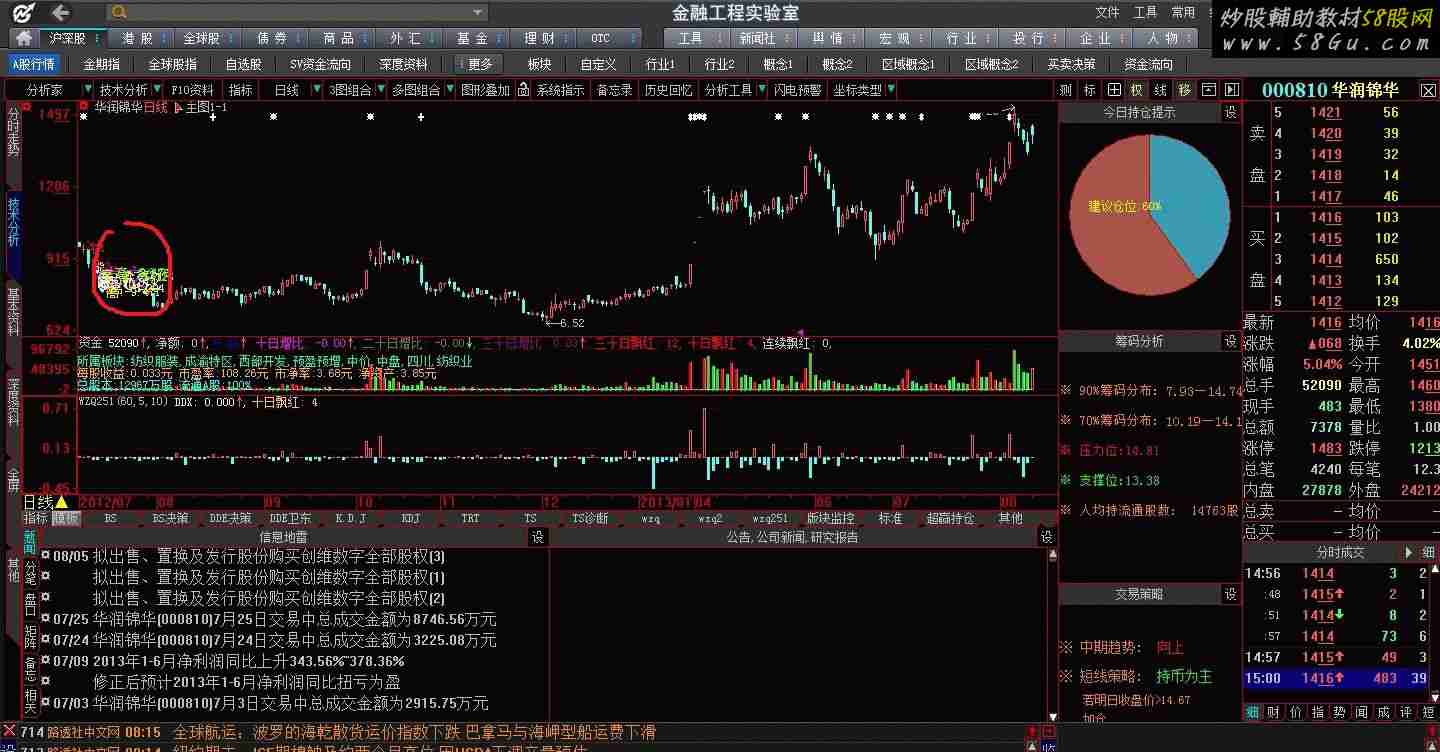
Task: Toggle the 标 marker tool
Action: [1090, 90]
